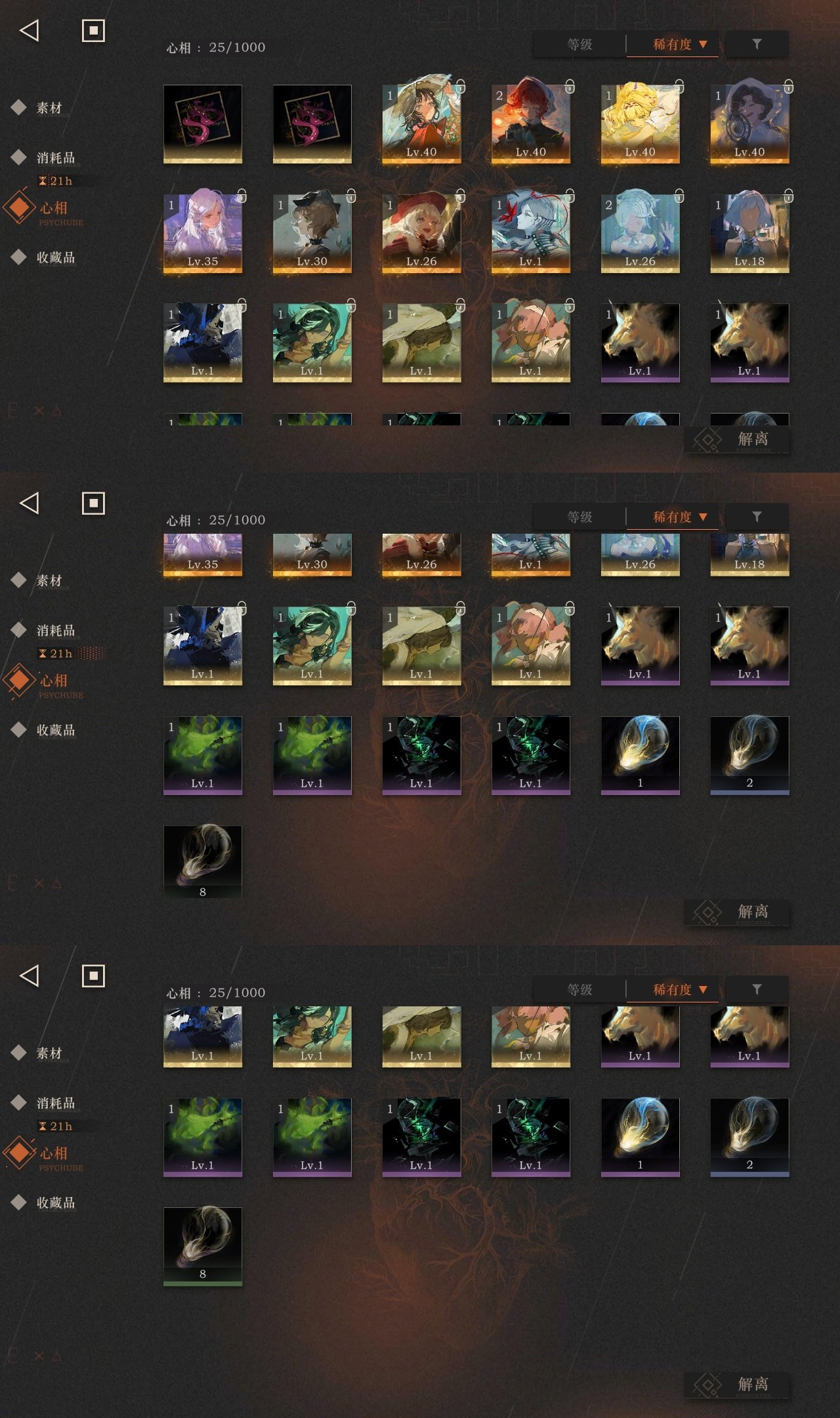Toggle the lock on the Lv.35 purple-haired psychube

coord(241,196)
